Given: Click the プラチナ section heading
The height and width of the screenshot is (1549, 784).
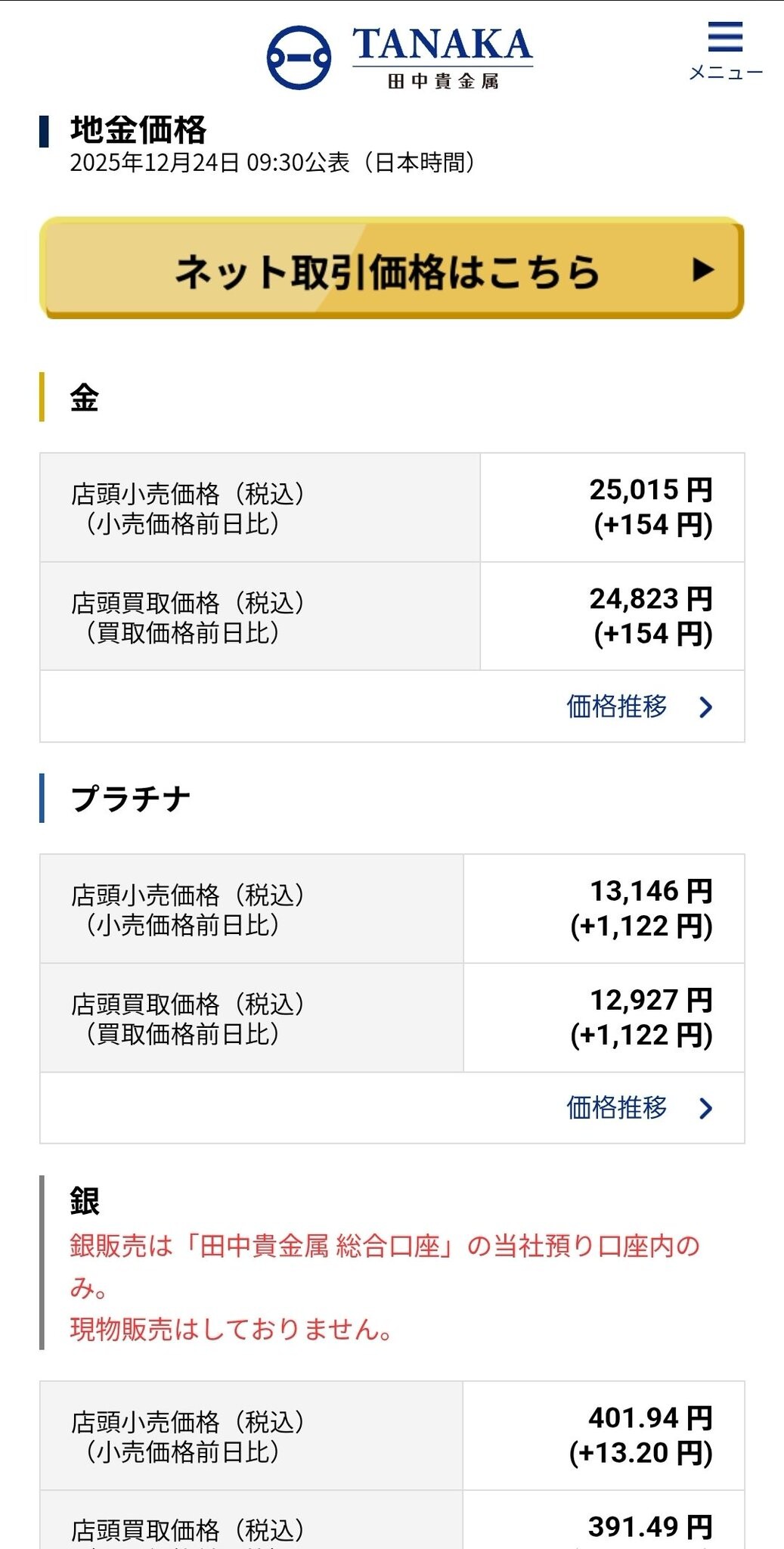Looking at the screenshot, I should coord(131,799).
